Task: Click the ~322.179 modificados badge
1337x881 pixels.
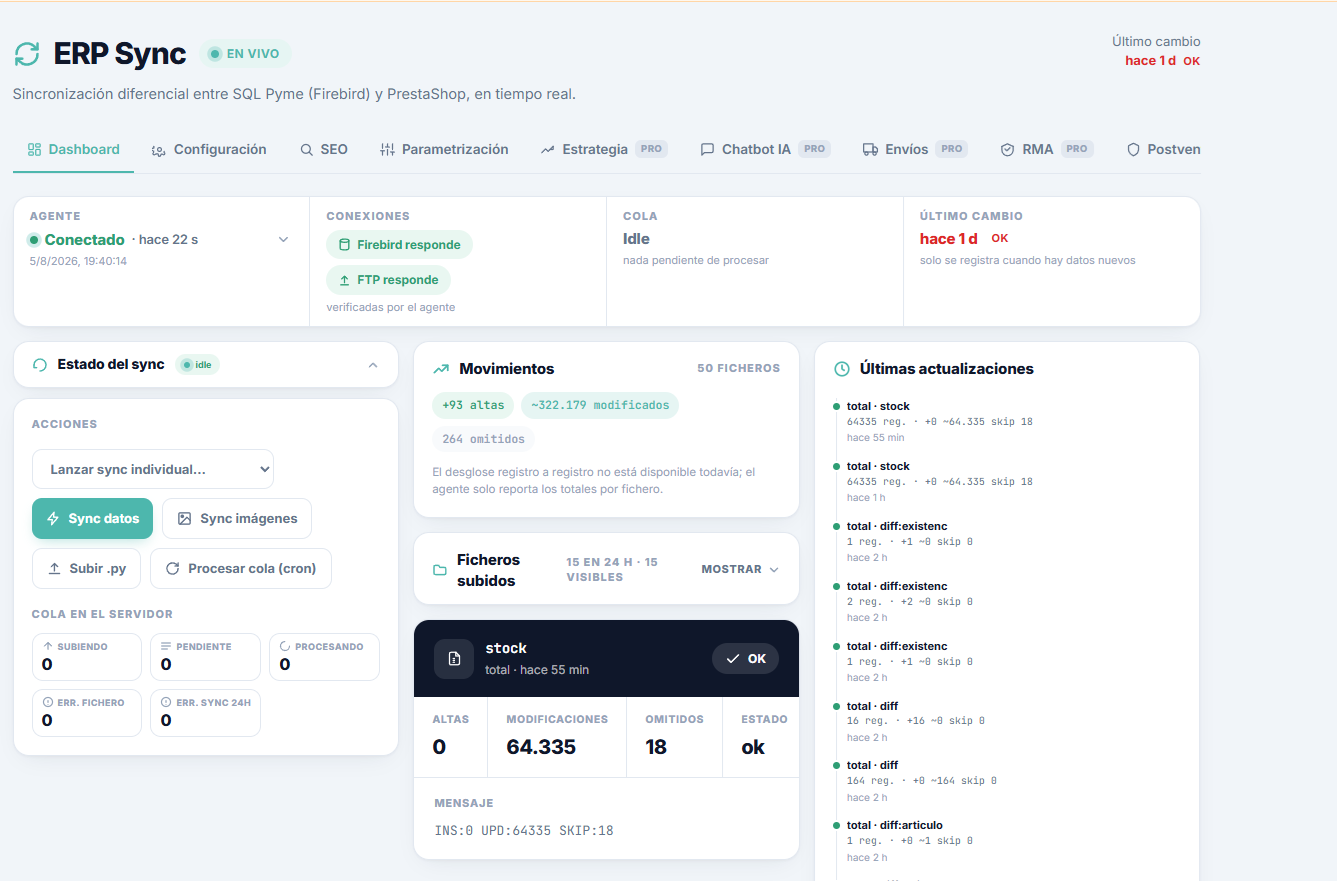Action: click(600, 405)
